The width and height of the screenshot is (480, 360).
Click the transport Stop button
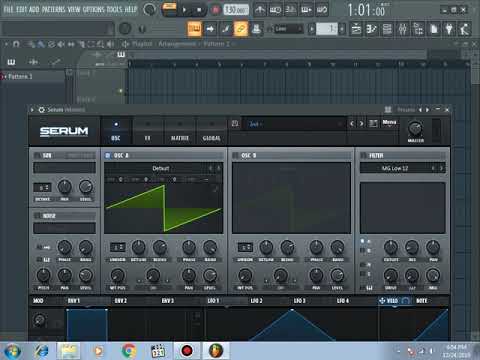tap(199, 10)
